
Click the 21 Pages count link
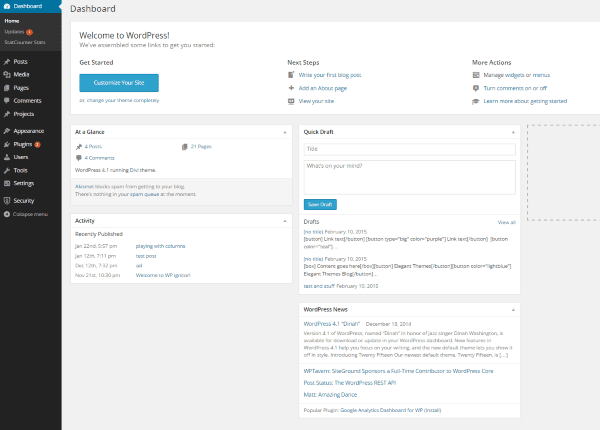click(x=201, y=147)
